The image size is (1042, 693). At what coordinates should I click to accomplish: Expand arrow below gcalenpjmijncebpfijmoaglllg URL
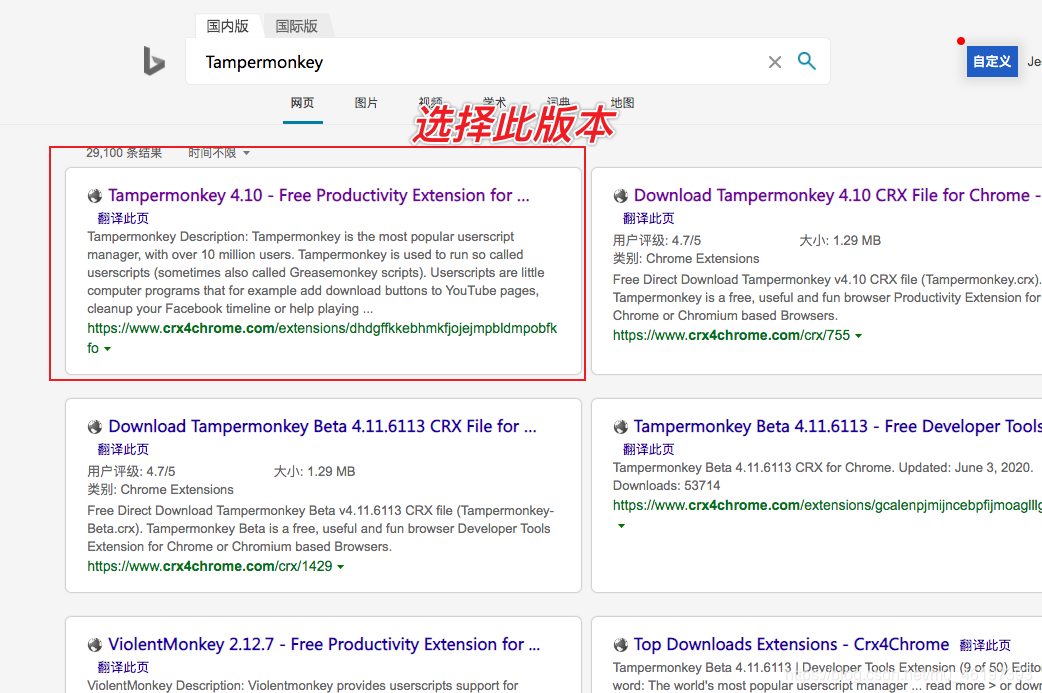click(621, 526)
